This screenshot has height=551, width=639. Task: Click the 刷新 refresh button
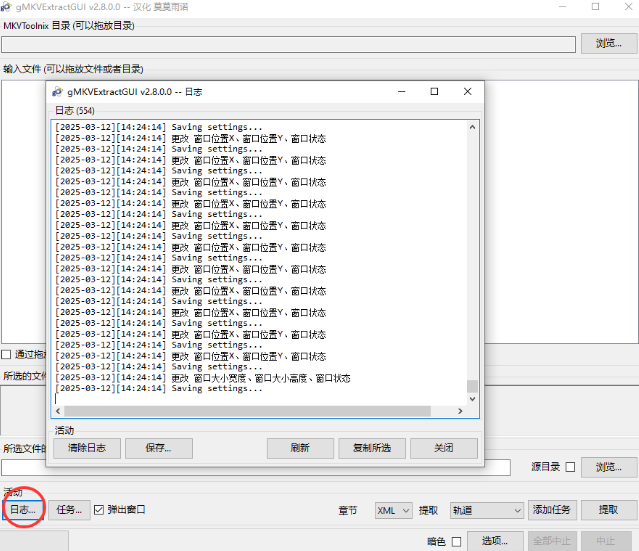[300, 448]
